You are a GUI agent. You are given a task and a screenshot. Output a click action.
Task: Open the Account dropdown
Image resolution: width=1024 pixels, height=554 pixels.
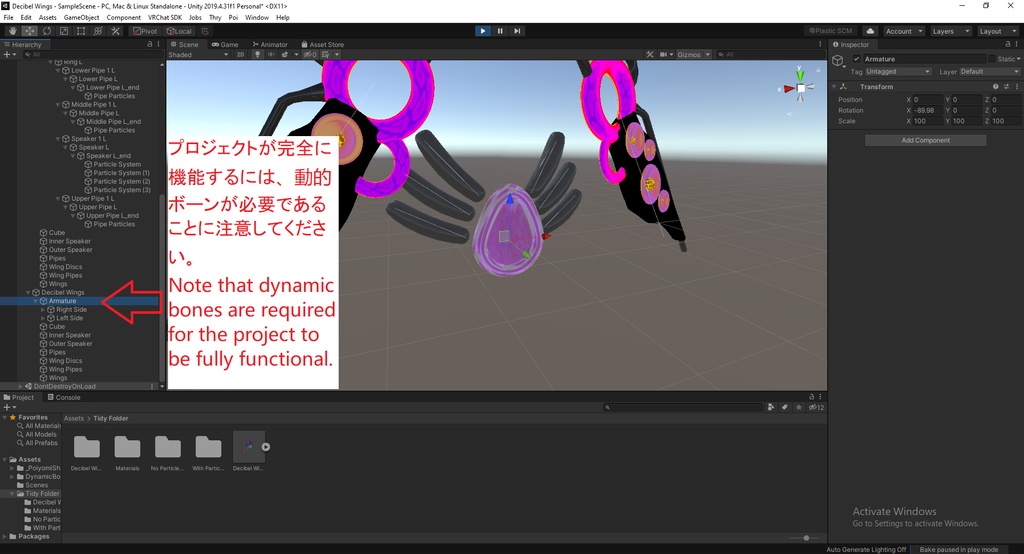coord(904,31)
